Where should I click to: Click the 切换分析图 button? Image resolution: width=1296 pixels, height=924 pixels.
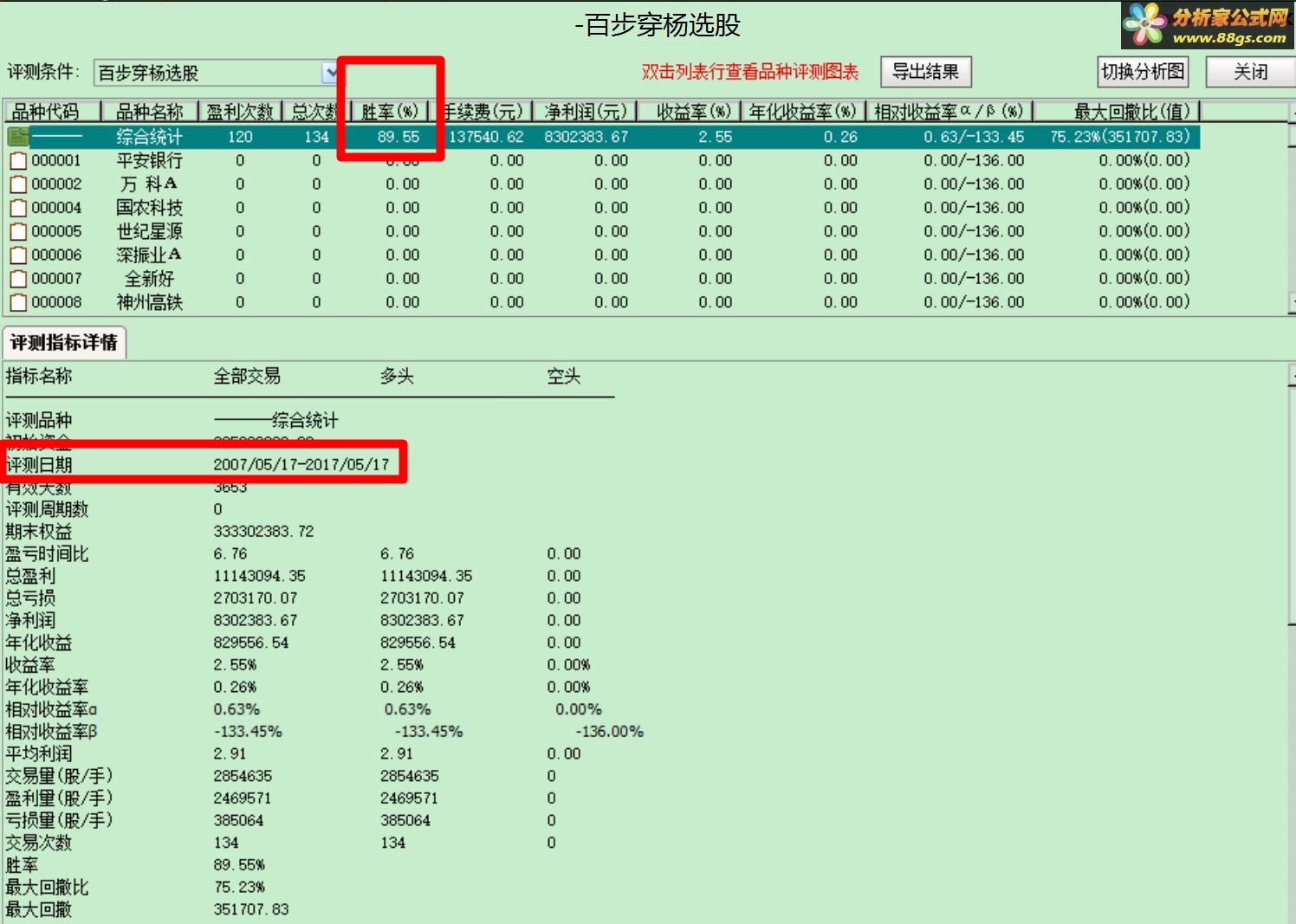click(1143, 72)
